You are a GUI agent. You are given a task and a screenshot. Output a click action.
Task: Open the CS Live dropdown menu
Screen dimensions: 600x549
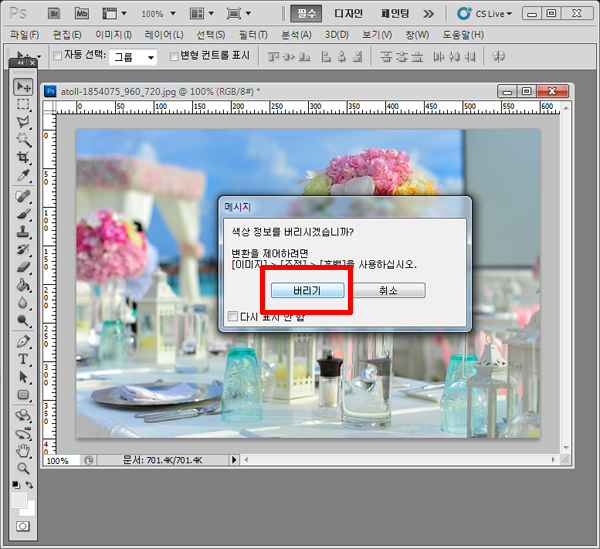(485, 14)
